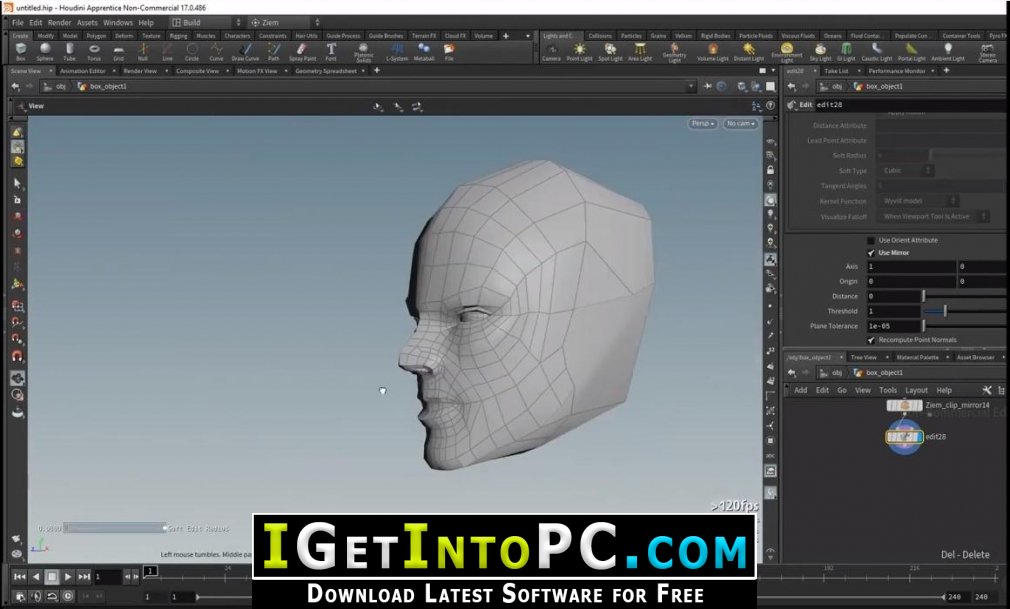Click the play button in the timeline

pos(68,577)
